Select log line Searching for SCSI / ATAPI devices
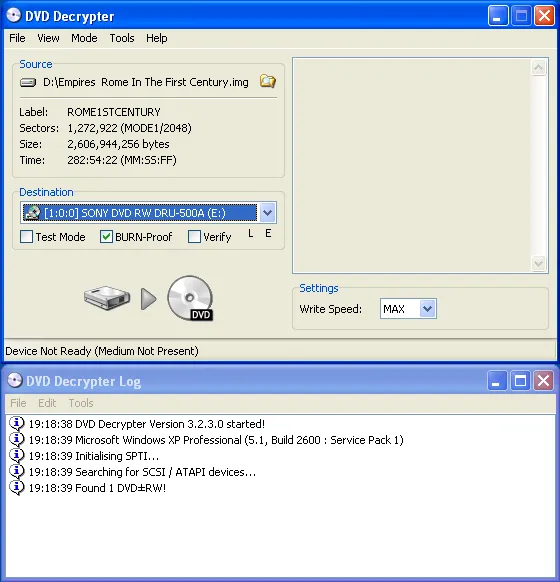The image size is (560, 582). tap(143, 472)
